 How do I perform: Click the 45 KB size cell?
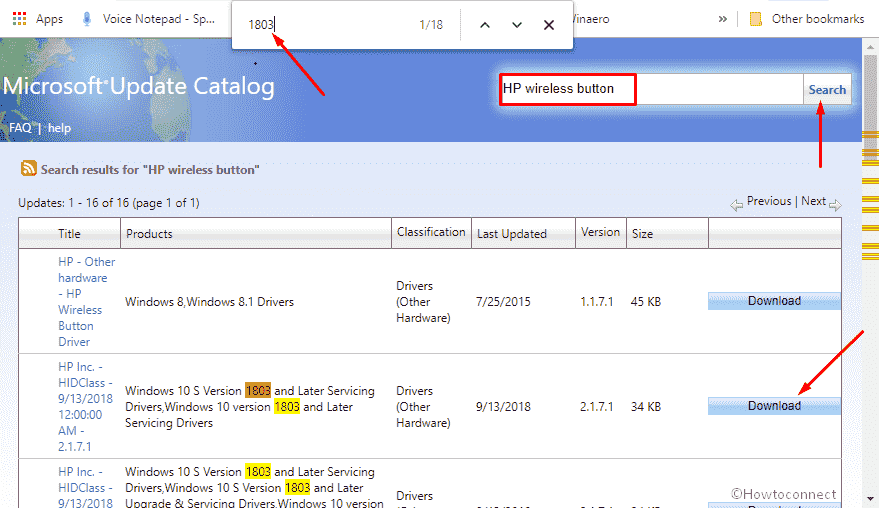click(x=646, y=302)
